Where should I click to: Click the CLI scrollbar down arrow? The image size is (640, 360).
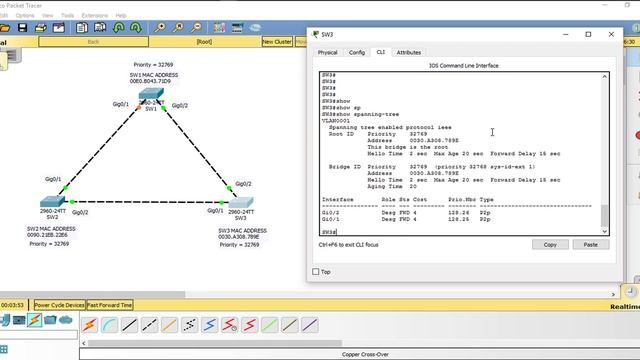tap(604, 231)
